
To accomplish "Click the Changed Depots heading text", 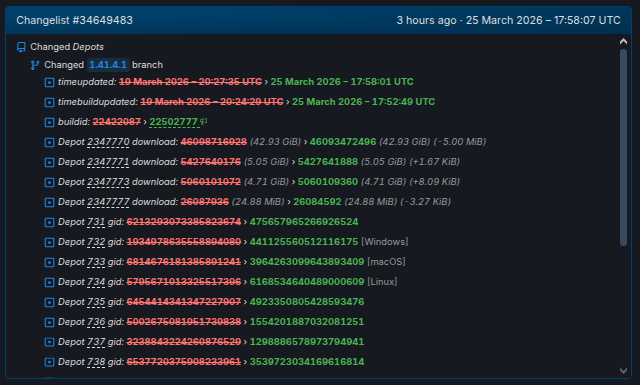I will pyautogui.click(x=67, y=47).
